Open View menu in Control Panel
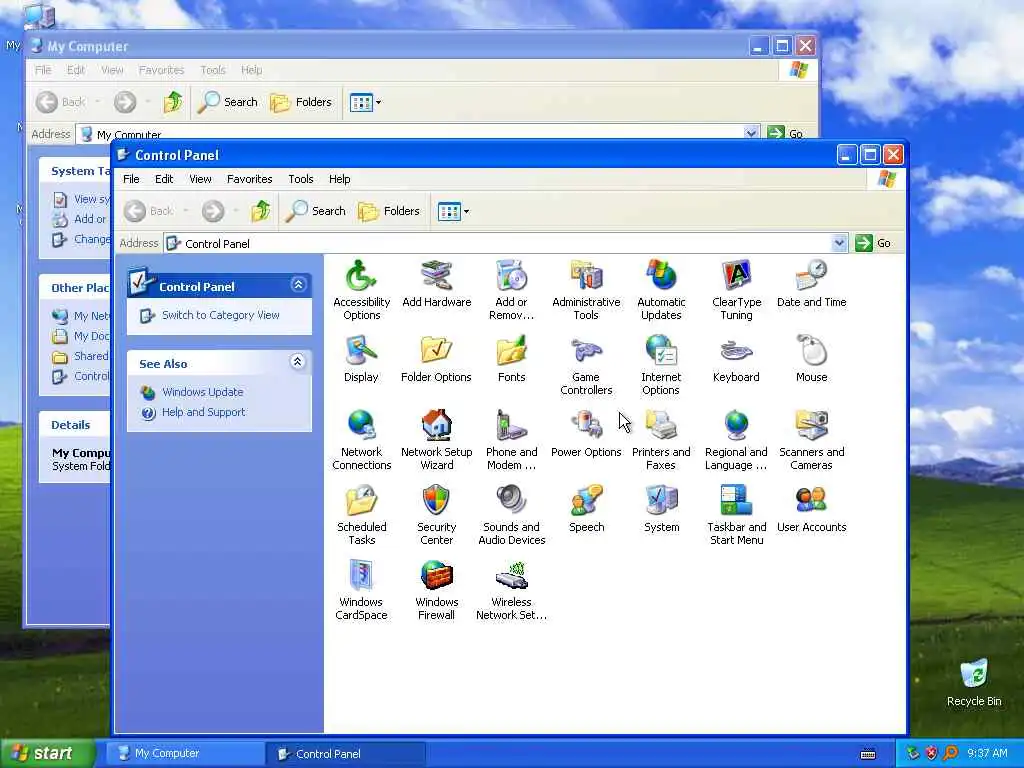1024x768 pixels. click(x=200, y=179)
